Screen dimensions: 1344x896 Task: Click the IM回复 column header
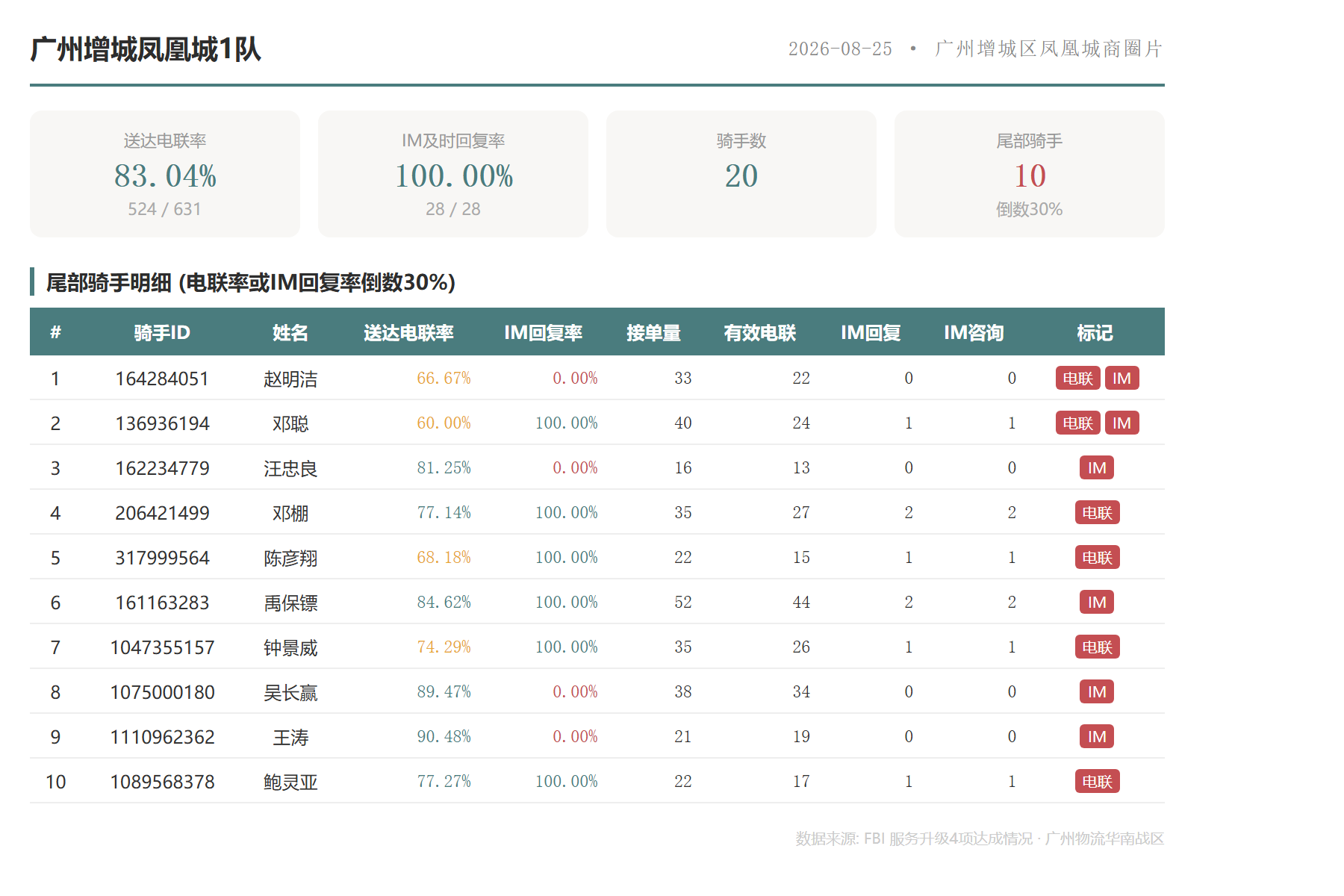click(871, 332)
